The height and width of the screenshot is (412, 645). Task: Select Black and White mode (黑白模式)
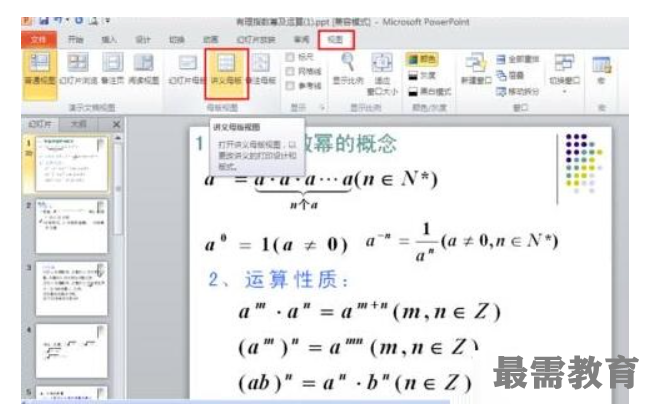tap(429, 92)
